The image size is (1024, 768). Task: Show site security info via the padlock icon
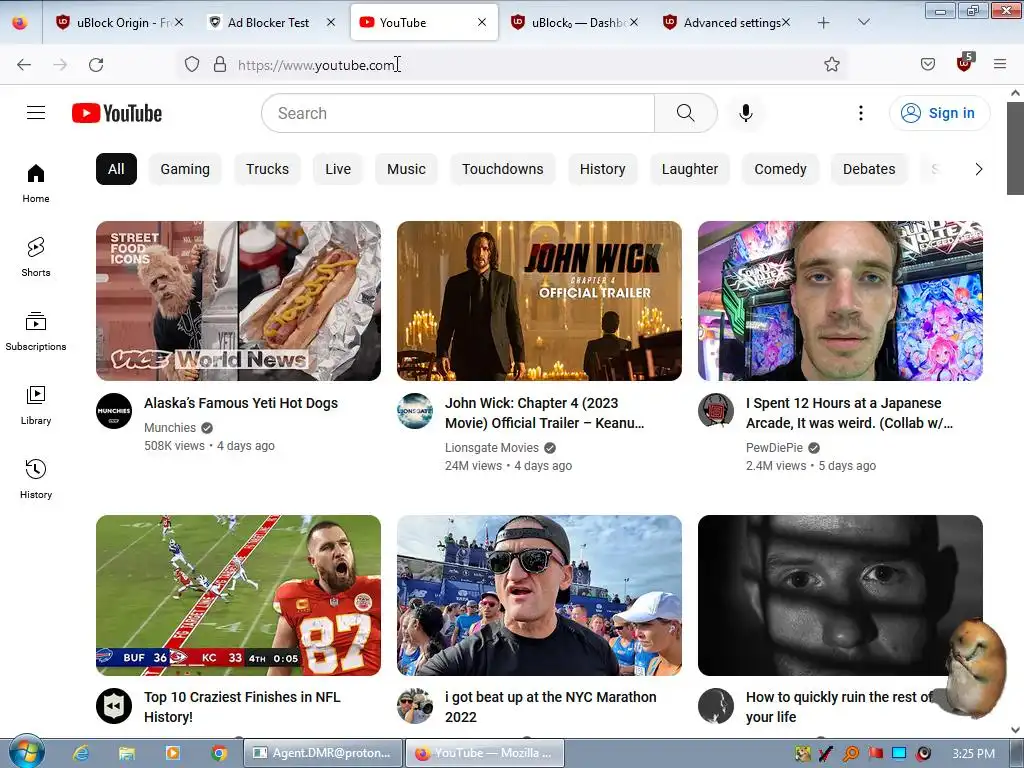220,65
